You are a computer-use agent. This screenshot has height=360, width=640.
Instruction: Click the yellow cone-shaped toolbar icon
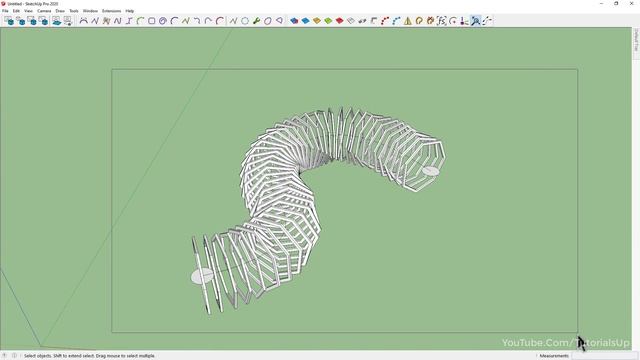click(408, 21)
